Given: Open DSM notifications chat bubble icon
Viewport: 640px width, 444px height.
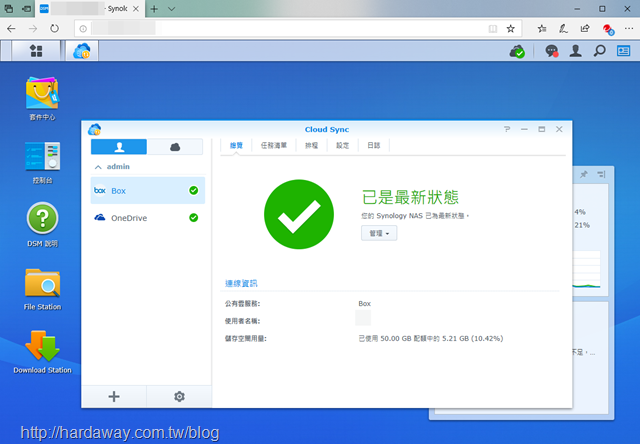Looking at the screenshot, I should [552, 51].
